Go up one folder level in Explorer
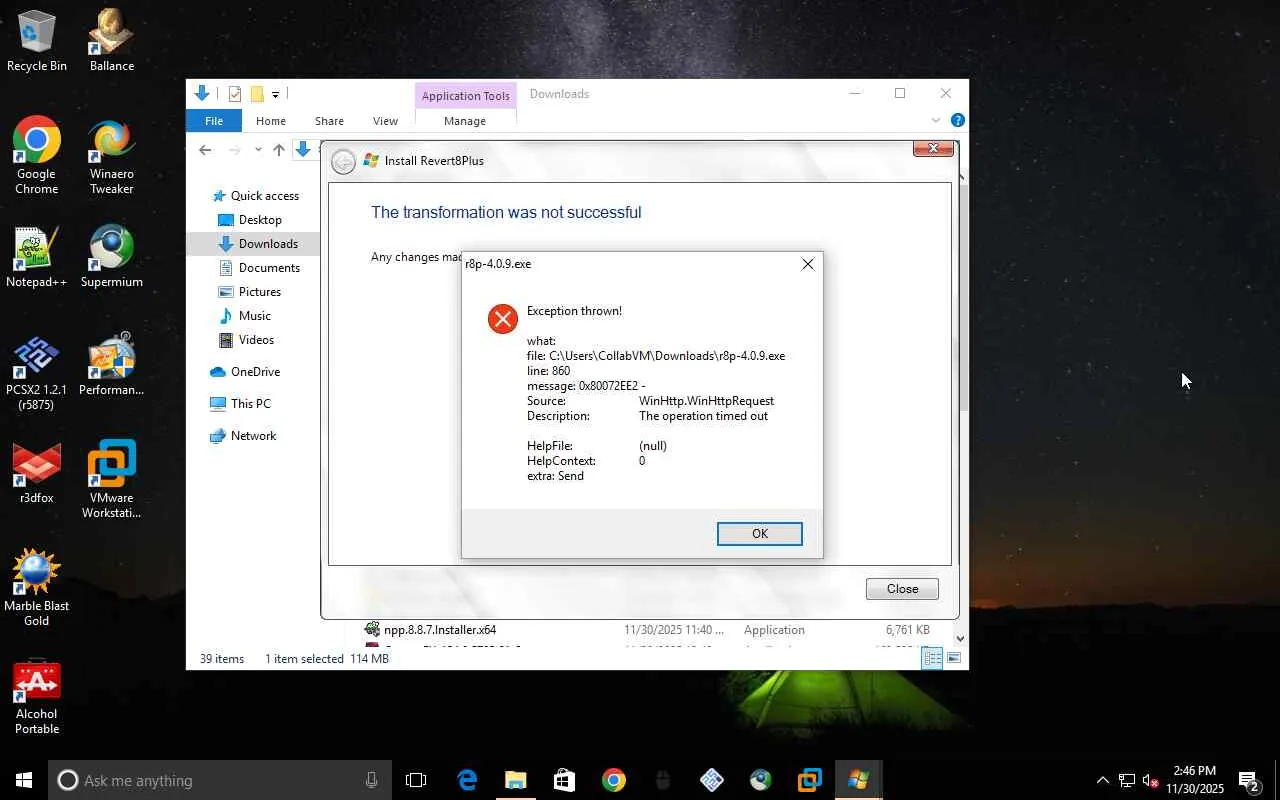 279,150
